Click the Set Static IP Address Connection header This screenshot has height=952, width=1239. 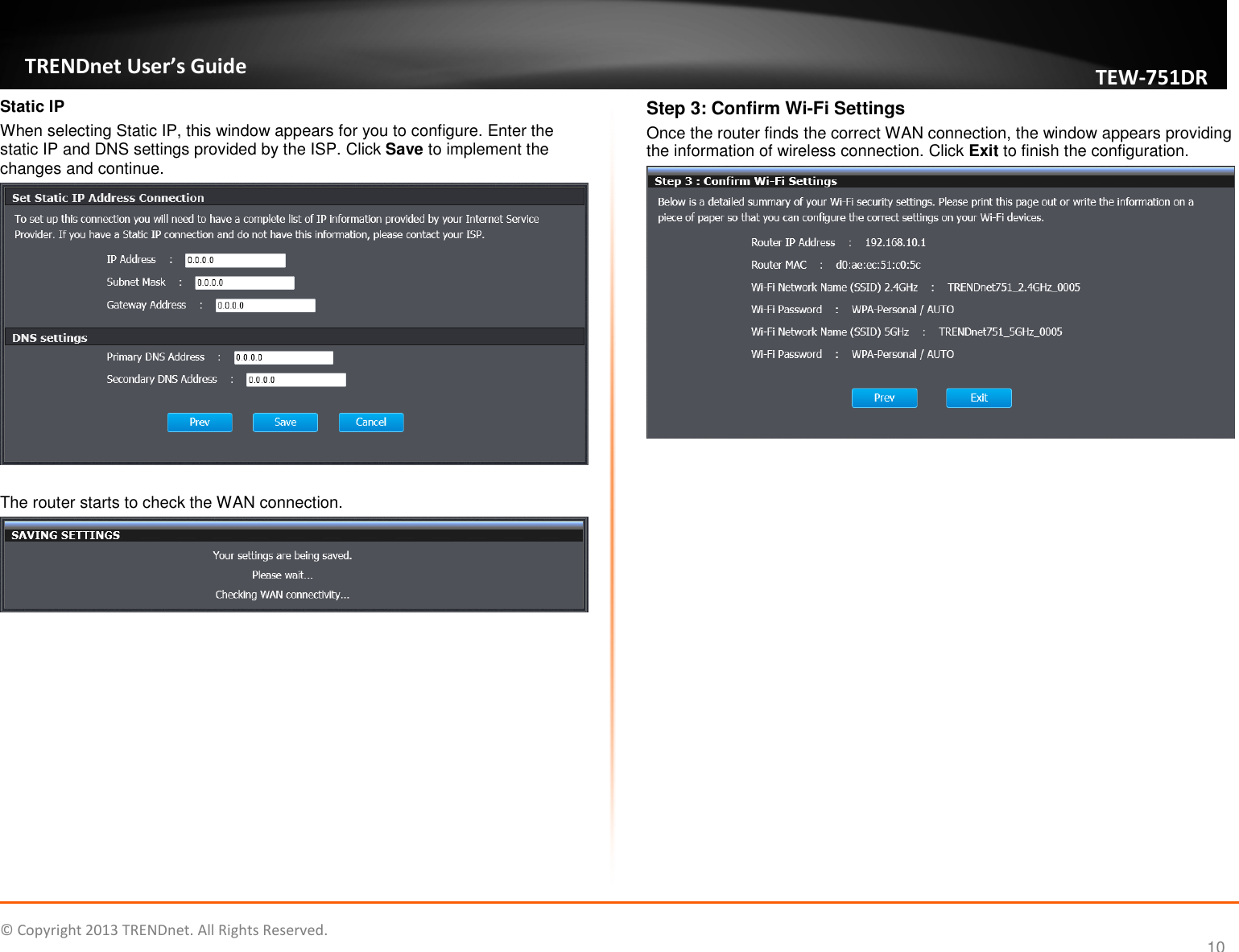[x=294, y=197]
